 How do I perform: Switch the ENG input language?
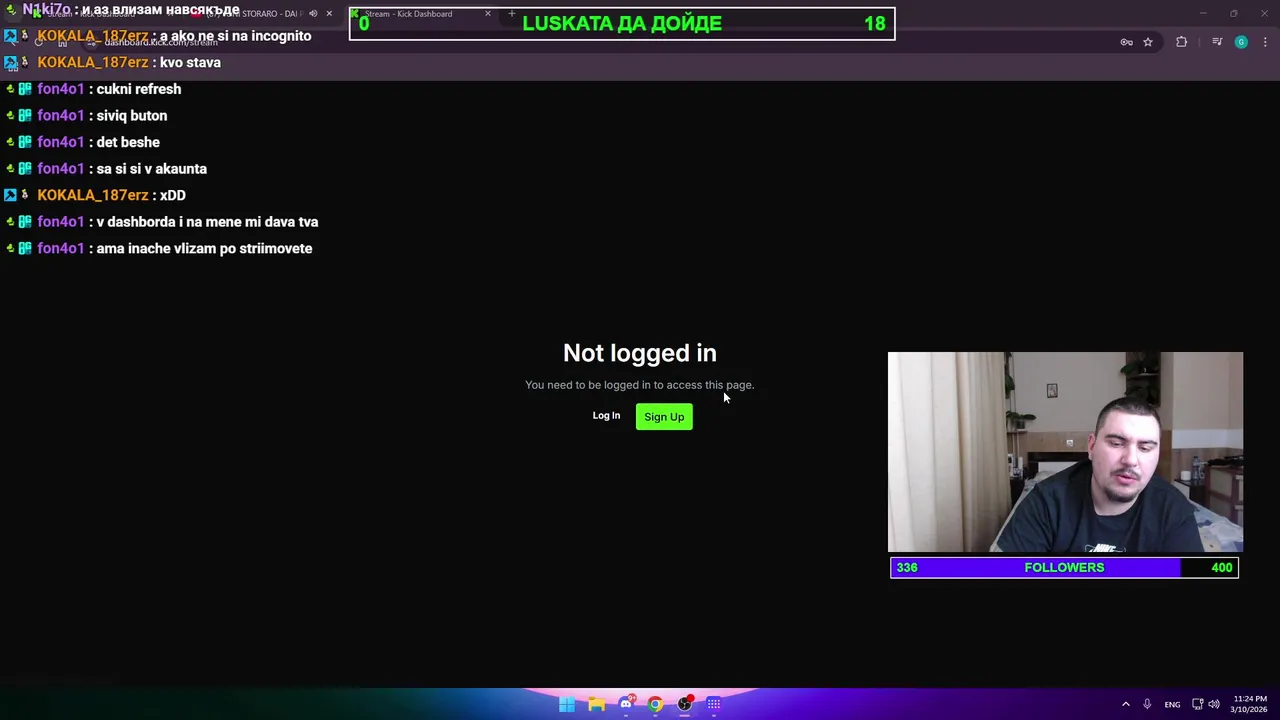tap(1172, 704)
